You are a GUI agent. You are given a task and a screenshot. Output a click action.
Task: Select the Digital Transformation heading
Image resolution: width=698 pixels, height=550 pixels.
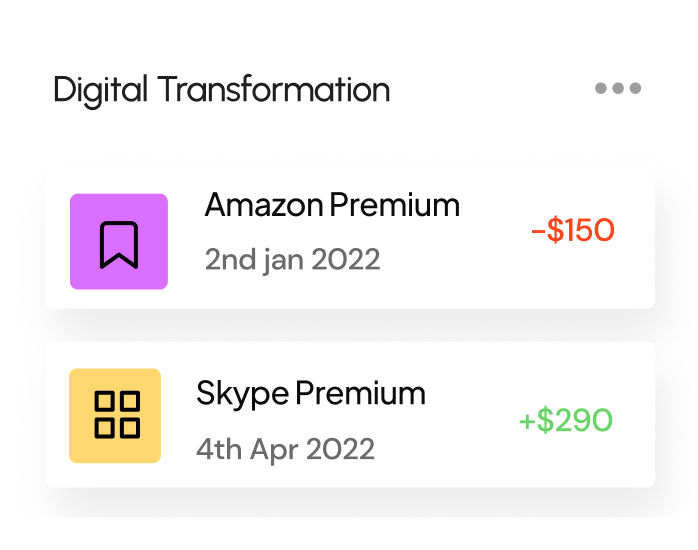[x=221, y=90]
